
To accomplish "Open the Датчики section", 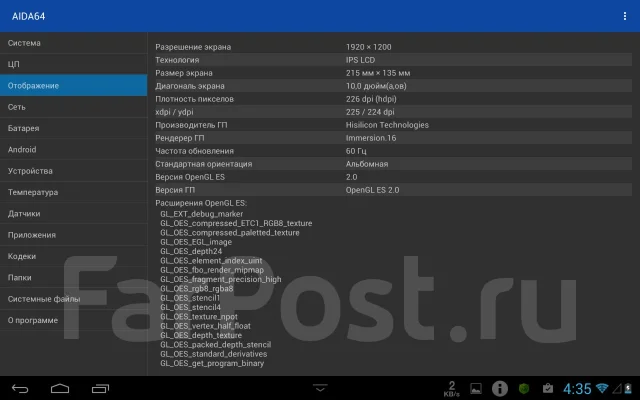I will coord(73,213).
